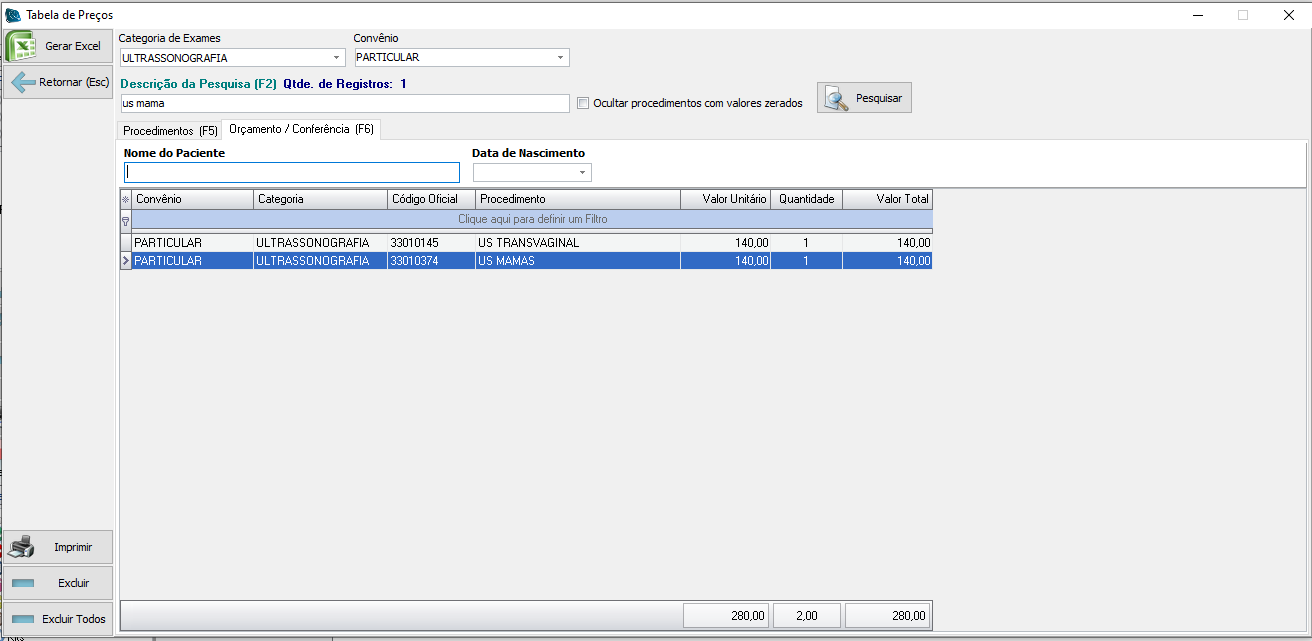The width and height of the screenshot is (1312, 641).
Task: Click the filter row to define a filter
Action: point(532,219)
